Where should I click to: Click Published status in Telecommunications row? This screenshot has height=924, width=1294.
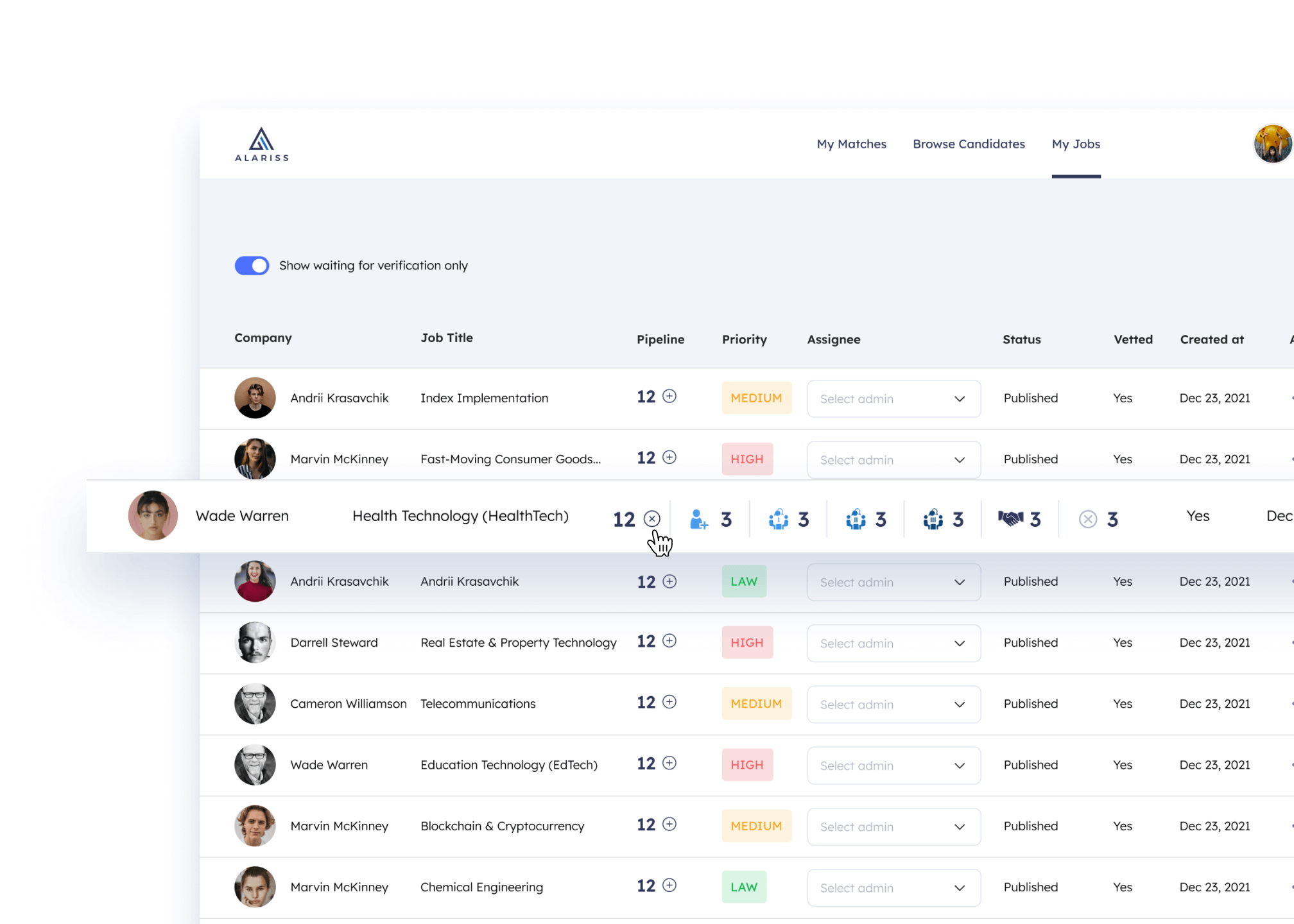pos(1031,704)
